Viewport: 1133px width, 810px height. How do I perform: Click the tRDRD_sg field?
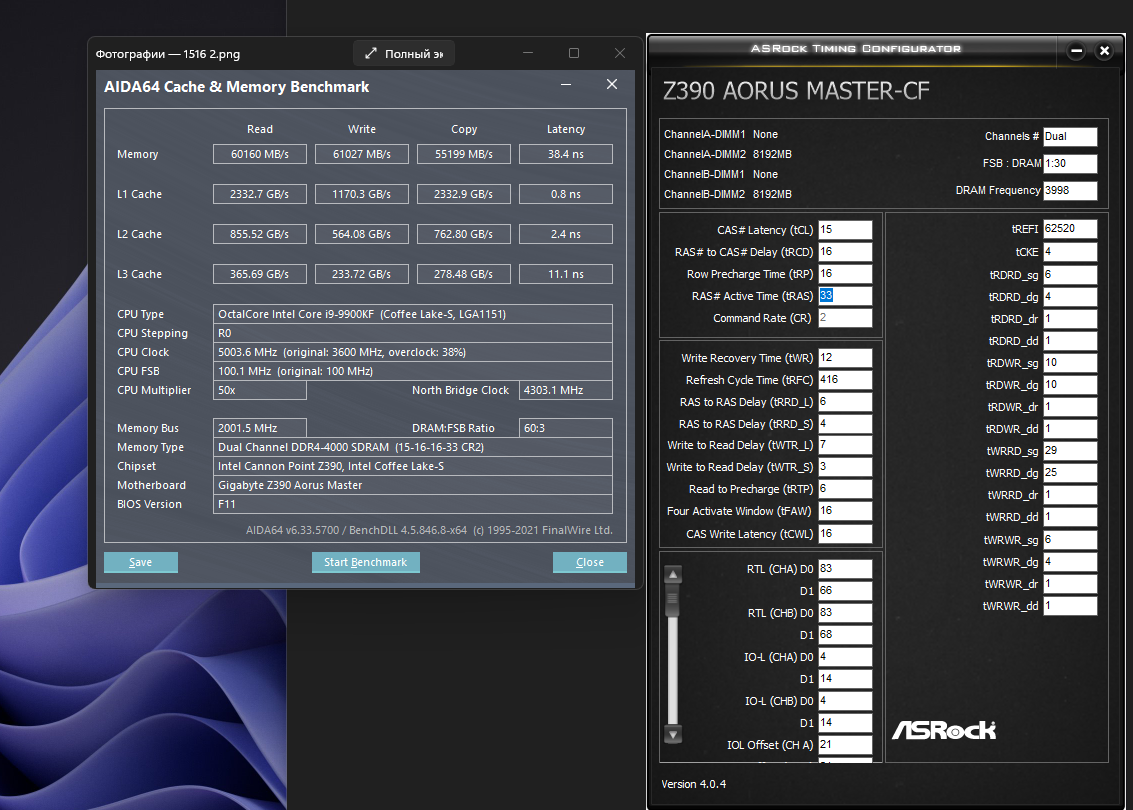click(x=1070, y=275)
